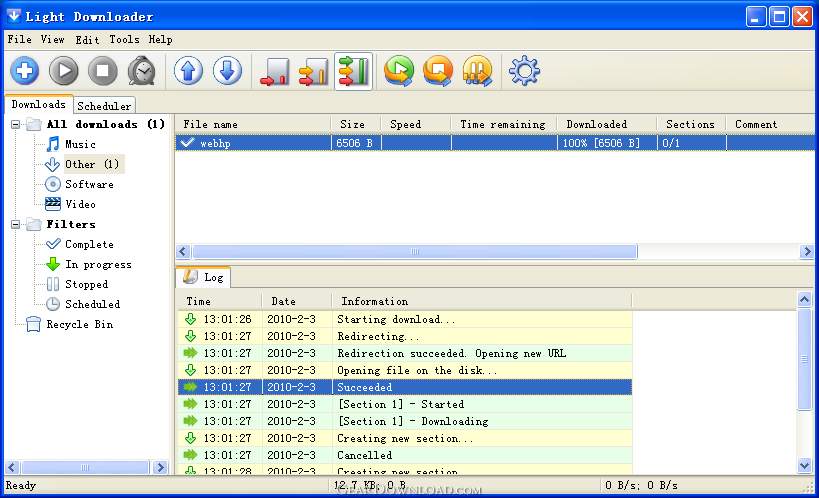
Task: Select the high speed mode icon (green bars)
Action: (354, 71)
